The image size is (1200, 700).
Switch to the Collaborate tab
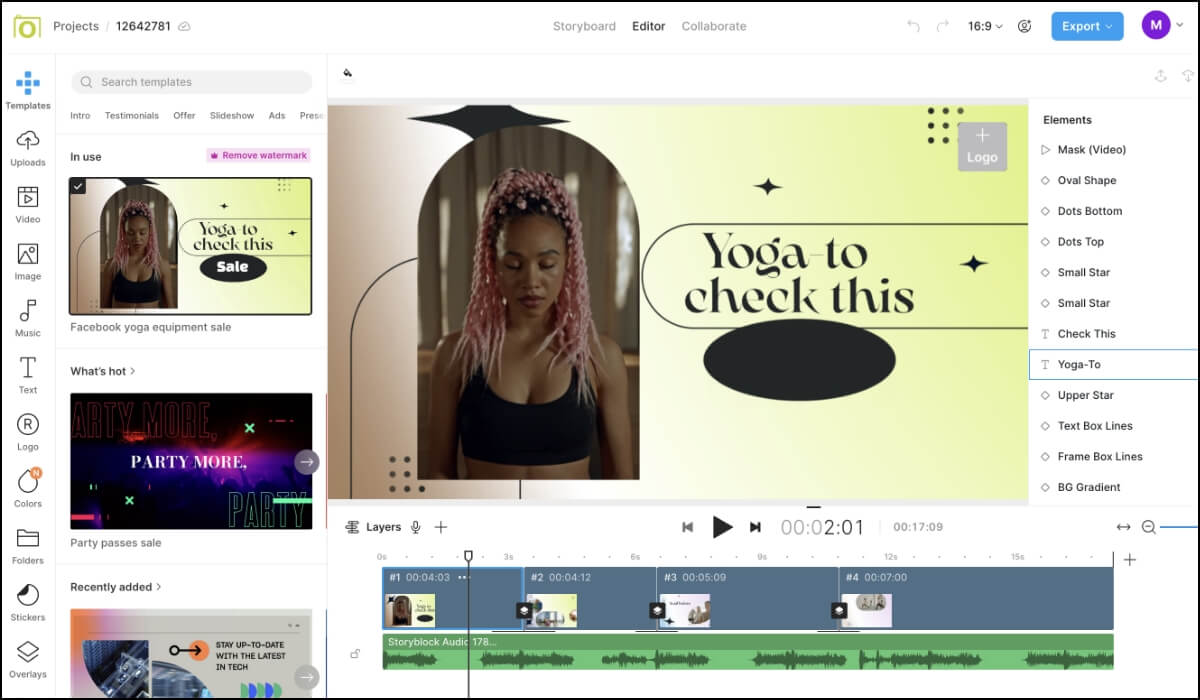click(x=714, y=26)
